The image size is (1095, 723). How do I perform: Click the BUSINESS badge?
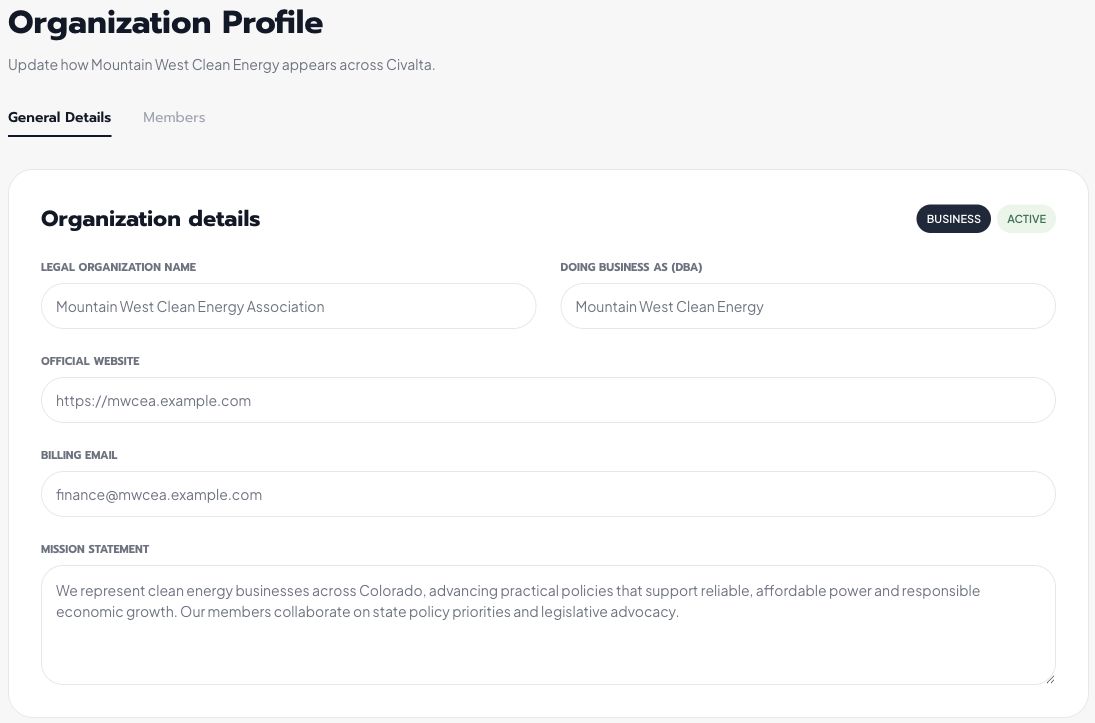953,219
